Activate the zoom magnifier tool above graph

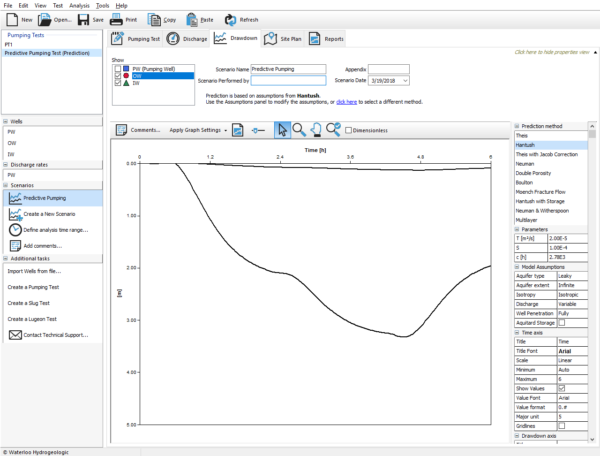[299, 130]
